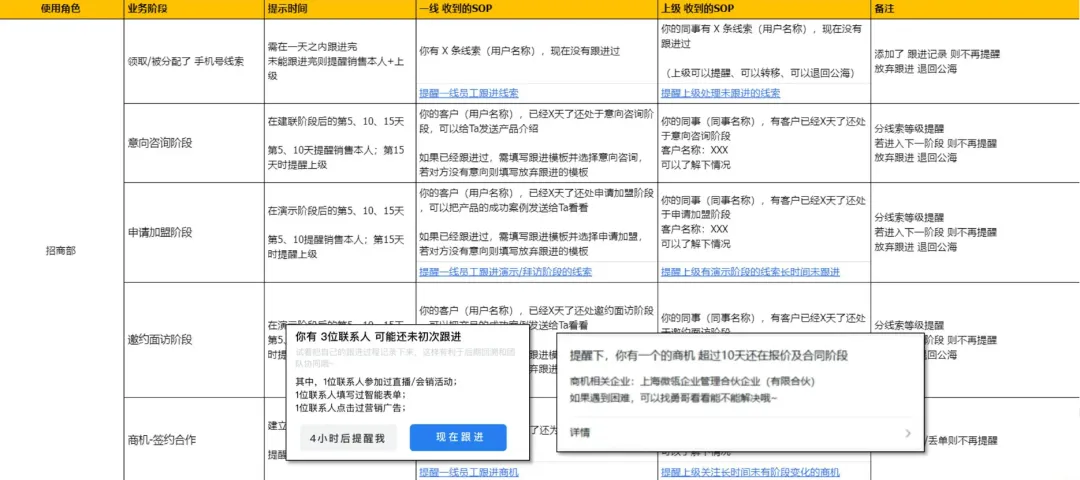Select the 商机-签约合作 stage cell
Screen dimensions: 1080x480
pos(162,439)
